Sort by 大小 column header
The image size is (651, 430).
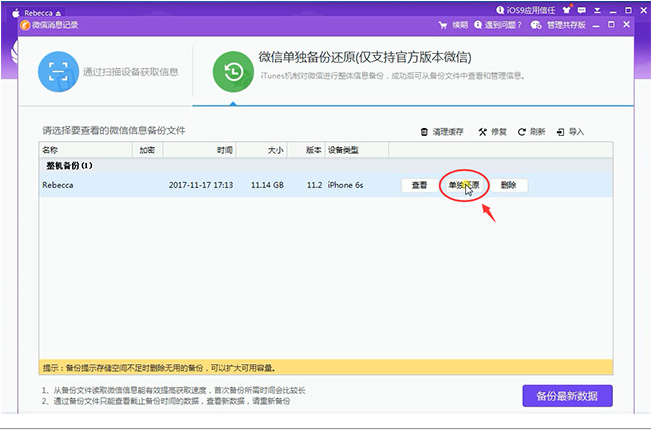[x=275, y=149]
